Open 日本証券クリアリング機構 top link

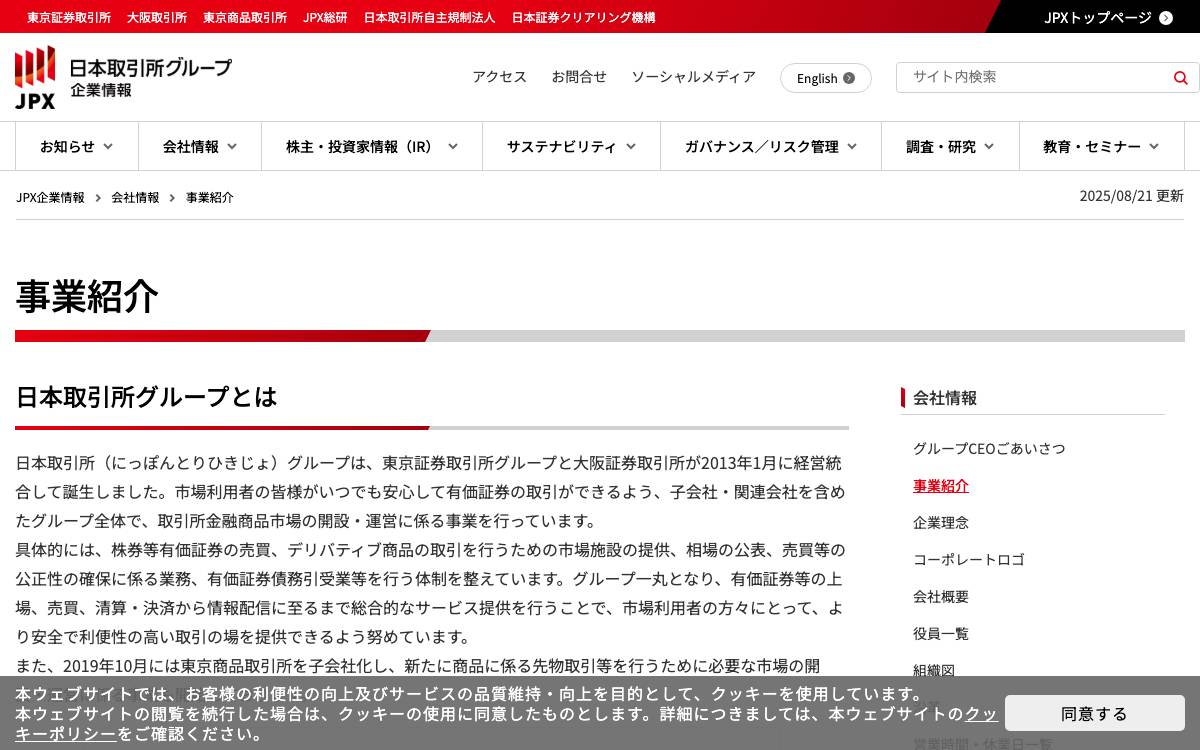583,18
